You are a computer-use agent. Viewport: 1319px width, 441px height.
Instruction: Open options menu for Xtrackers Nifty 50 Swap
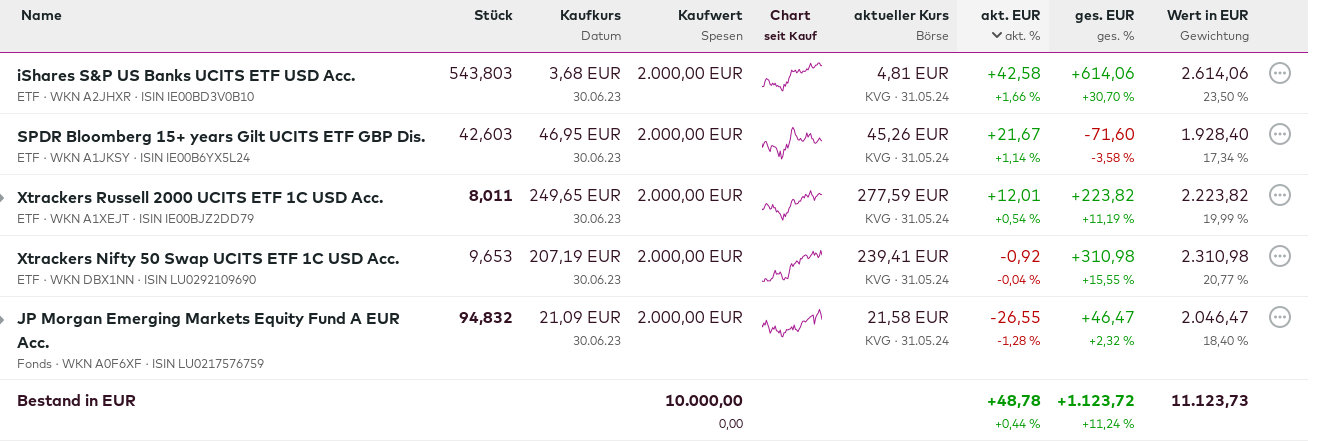coord(1279,256)
